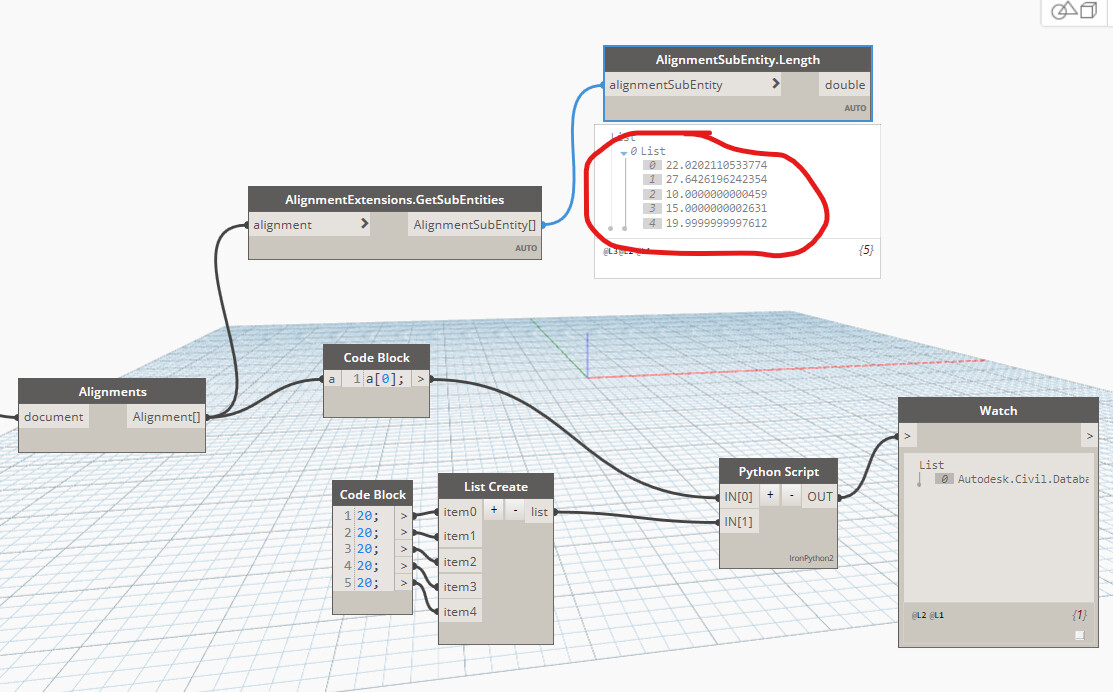Add an input port on Python Script
This screenshot has width=1113, height=692.
click(769, 494)
